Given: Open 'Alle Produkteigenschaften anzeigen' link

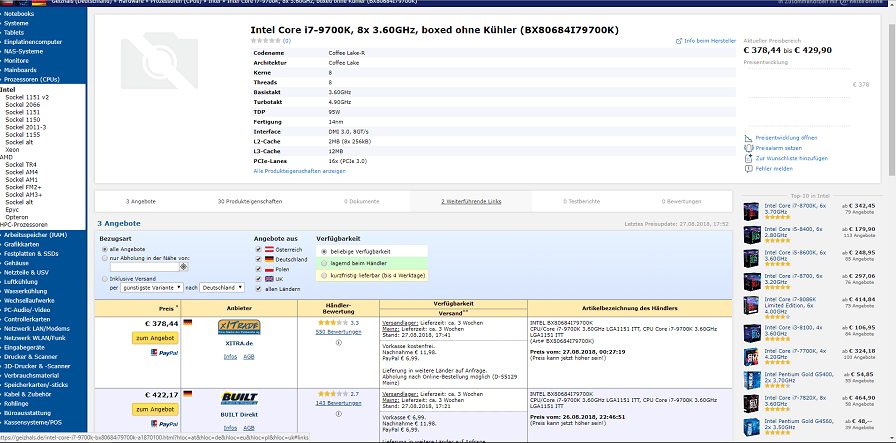Looking at the screenshot, I should point(299,171).
